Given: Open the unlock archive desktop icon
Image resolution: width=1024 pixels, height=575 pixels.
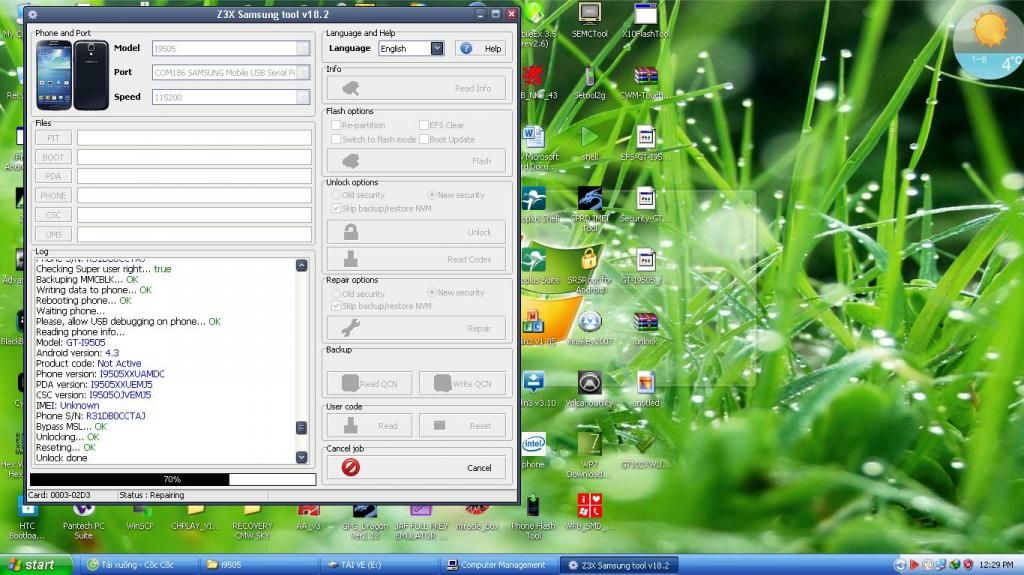Looking at the screenshot, I should coord(645,328).
